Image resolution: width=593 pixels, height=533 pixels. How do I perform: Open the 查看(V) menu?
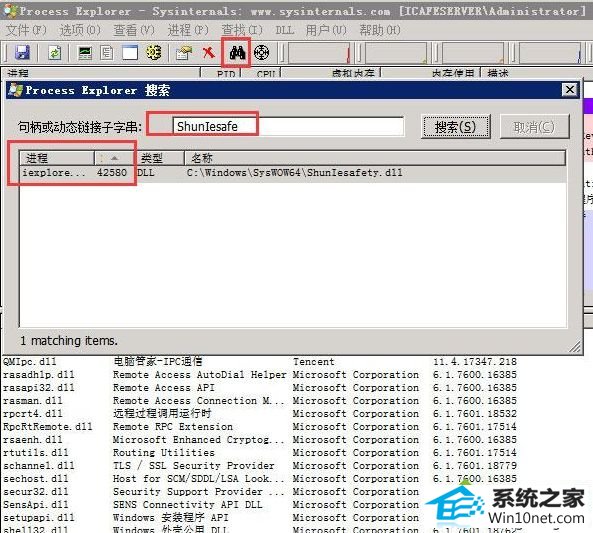(x=134, y=30)
